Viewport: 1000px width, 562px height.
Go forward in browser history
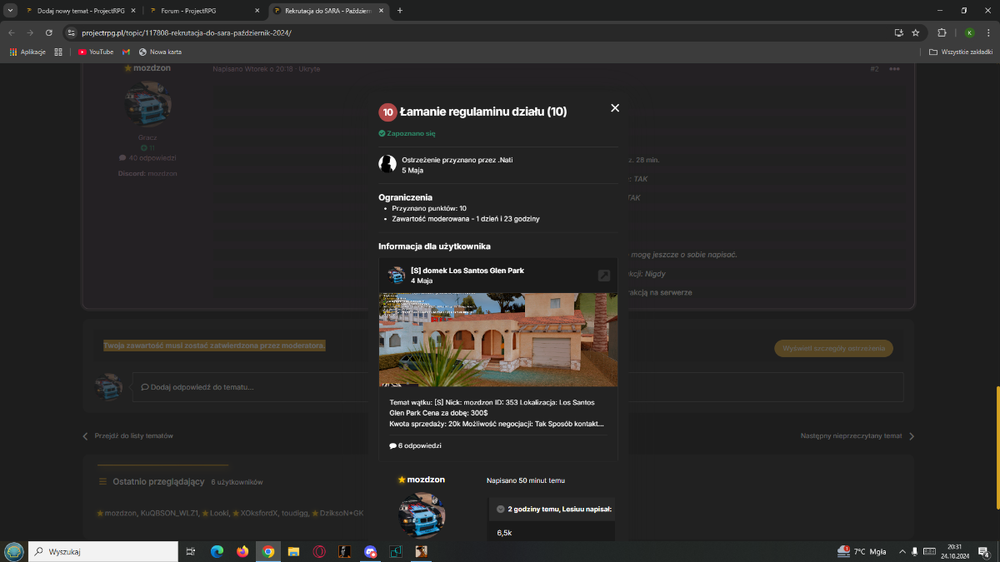[x=30, y=33]
